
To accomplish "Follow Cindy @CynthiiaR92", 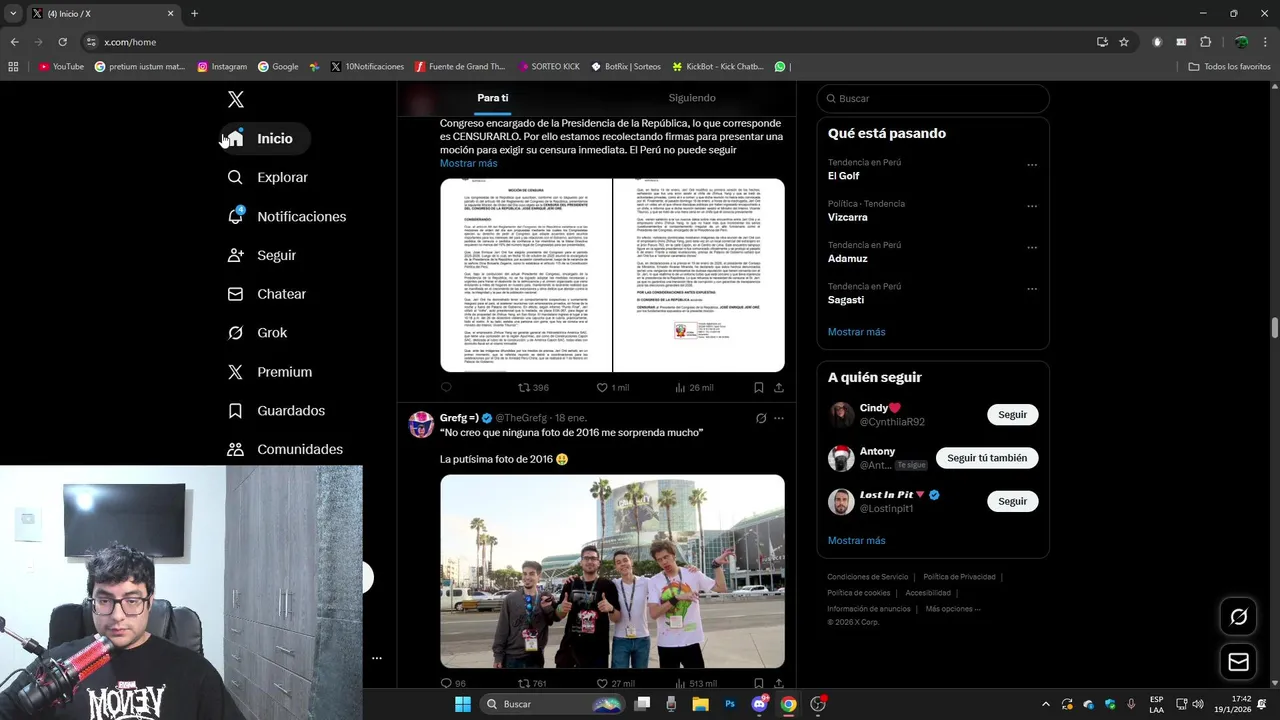I will pos(1012,415).
